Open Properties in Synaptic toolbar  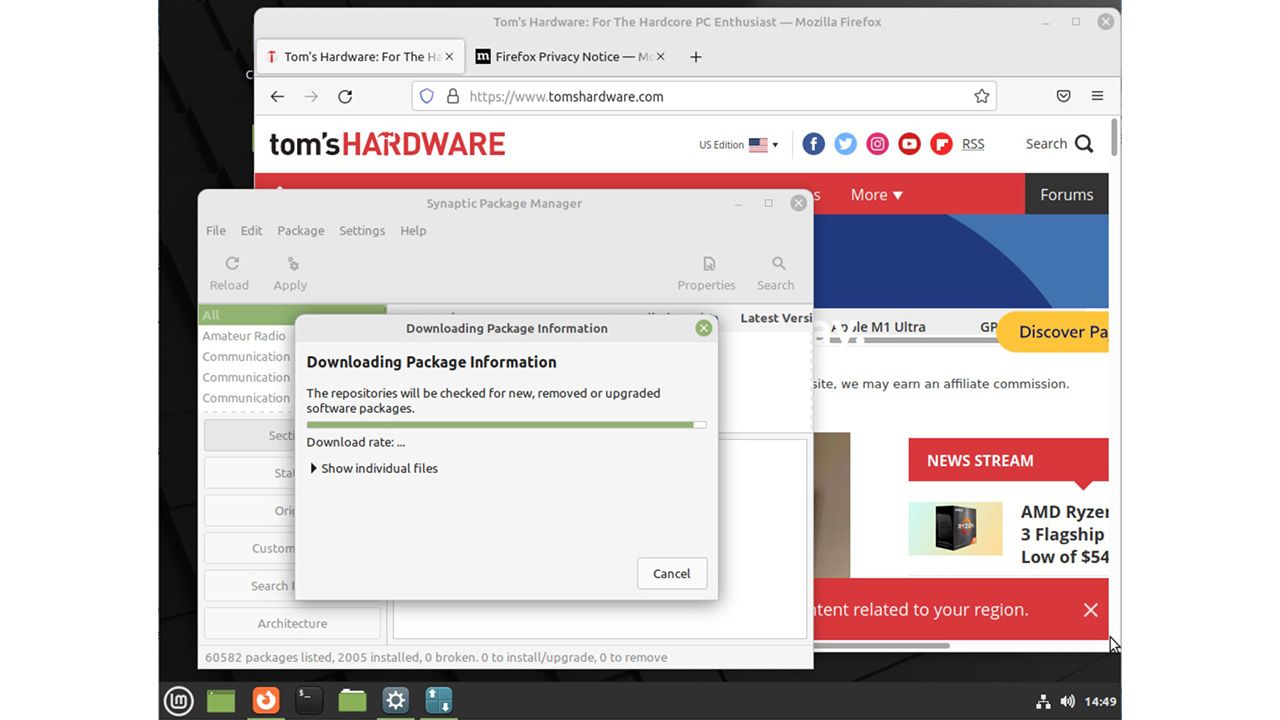click(x=706, y=273)
